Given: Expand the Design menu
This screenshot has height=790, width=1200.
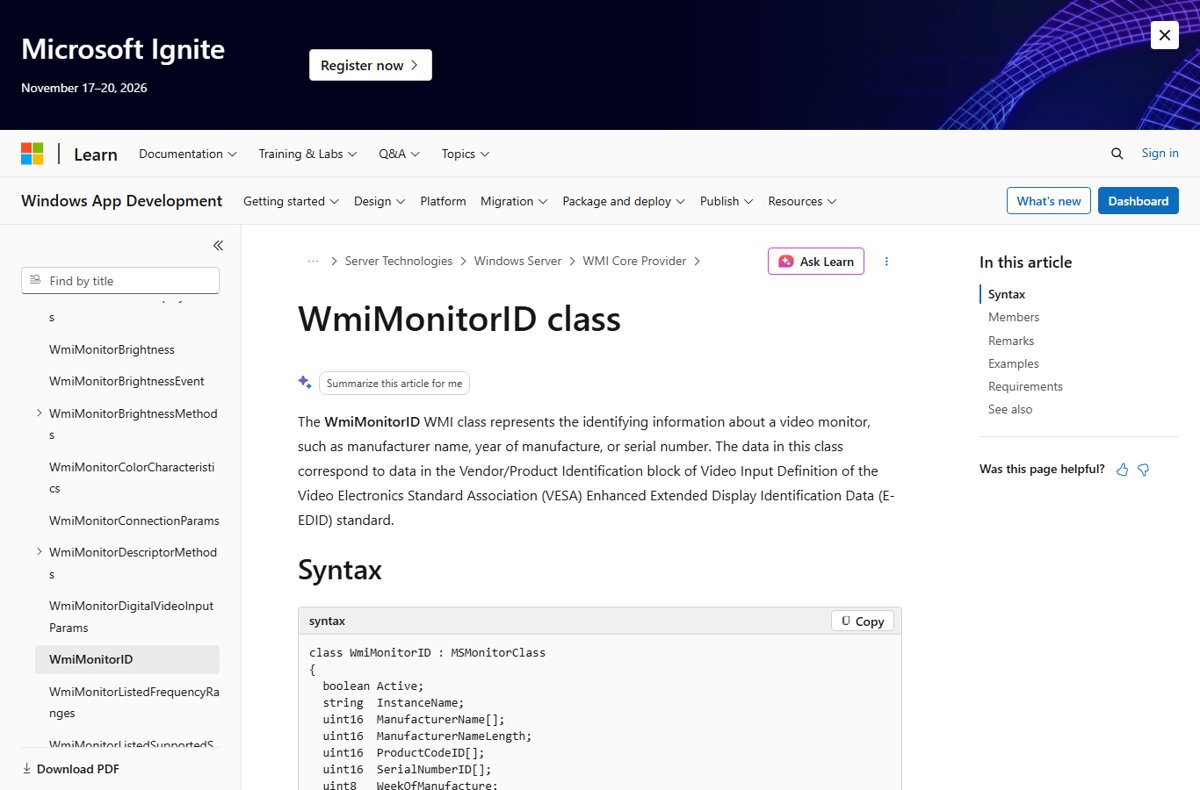Looking at the screenshot, I should click(x=380, y=201).
